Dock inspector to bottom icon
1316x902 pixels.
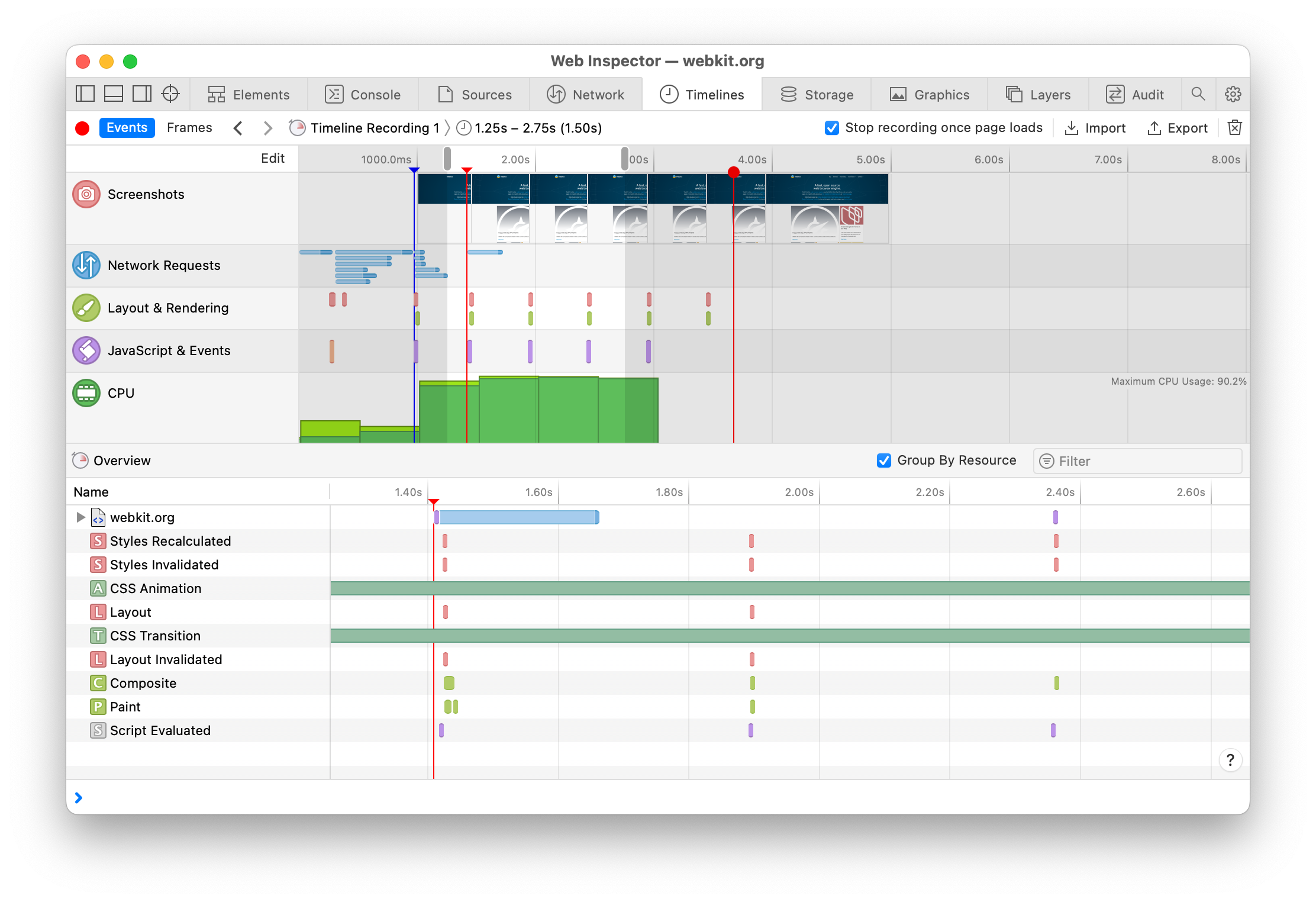(114, 94)
